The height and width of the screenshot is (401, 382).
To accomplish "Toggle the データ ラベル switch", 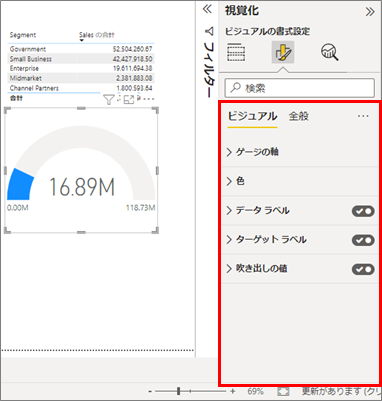I will point(363,211).
